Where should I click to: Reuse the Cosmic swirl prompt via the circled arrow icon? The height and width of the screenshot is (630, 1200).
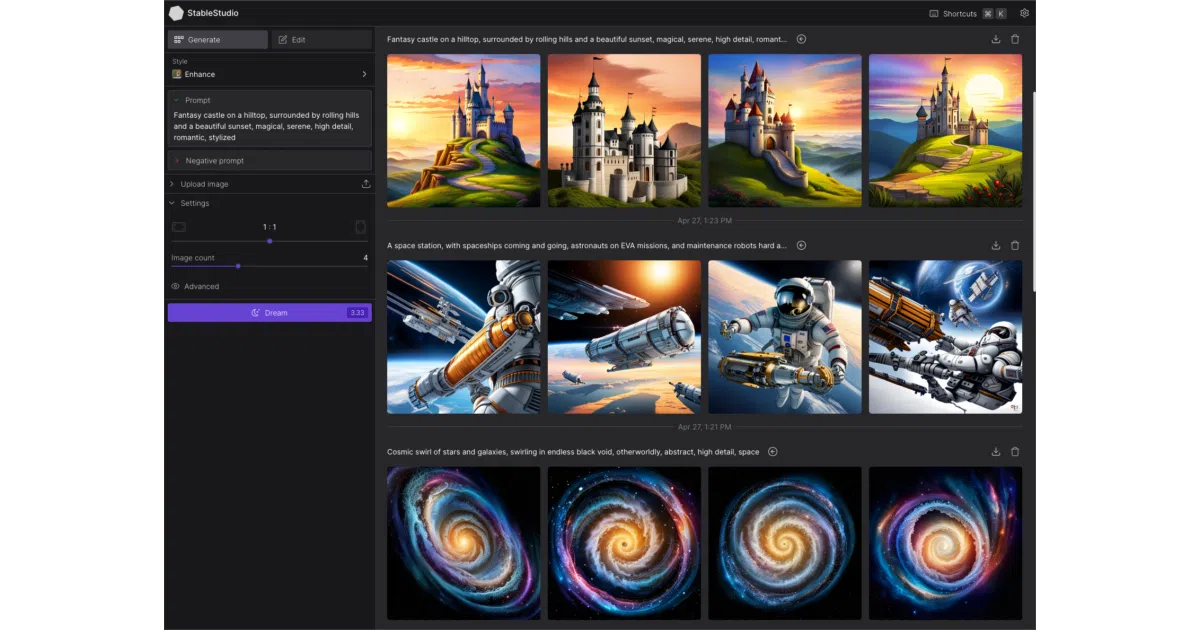click(773, 452)
